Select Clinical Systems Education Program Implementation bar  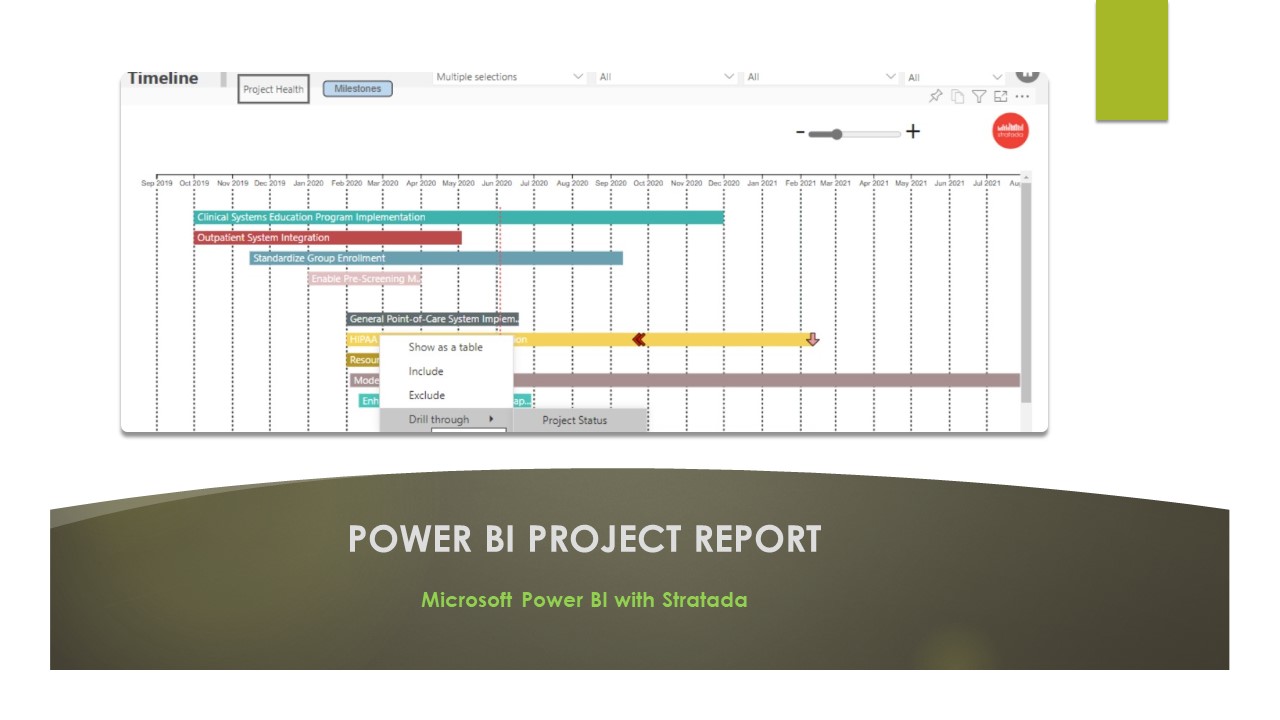tap(458, 217)
